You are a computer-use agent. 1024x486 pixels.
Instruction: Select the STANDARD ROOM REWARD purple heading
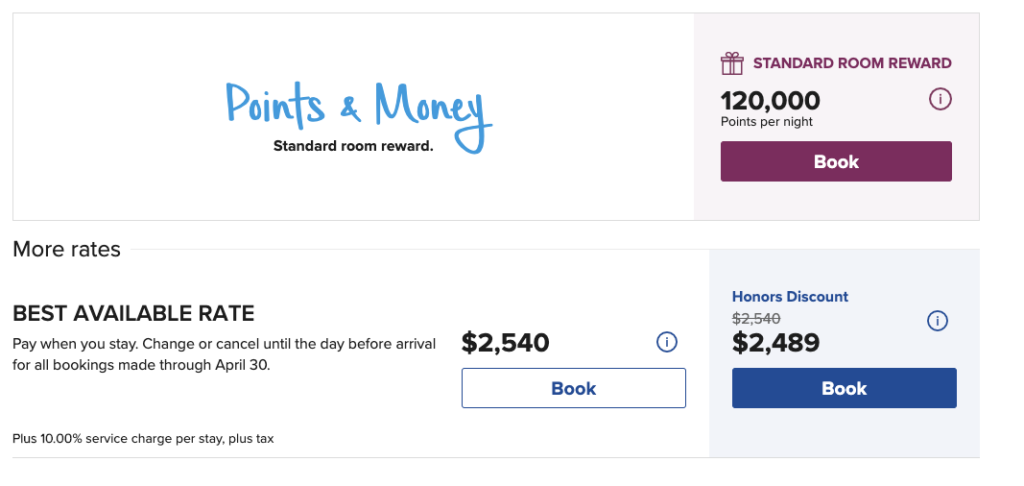(x=852, y=63)
